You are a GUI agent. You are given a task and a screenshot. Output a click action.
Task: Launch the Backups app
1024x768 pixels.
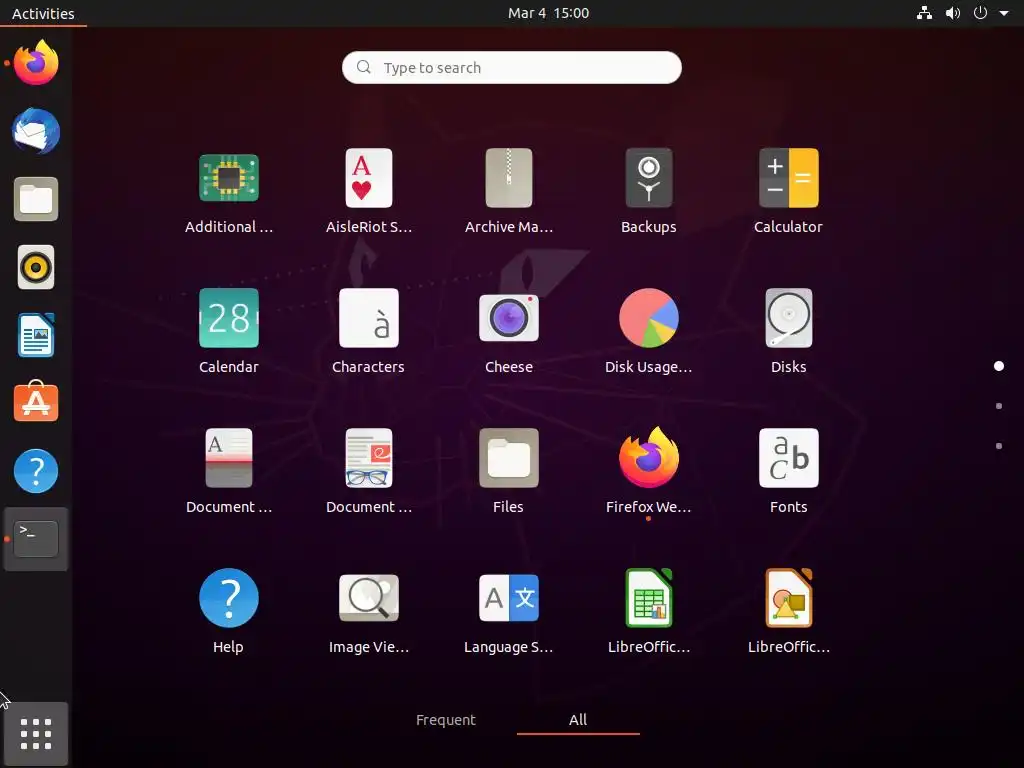pyautogui.click(x=648, y=178)
